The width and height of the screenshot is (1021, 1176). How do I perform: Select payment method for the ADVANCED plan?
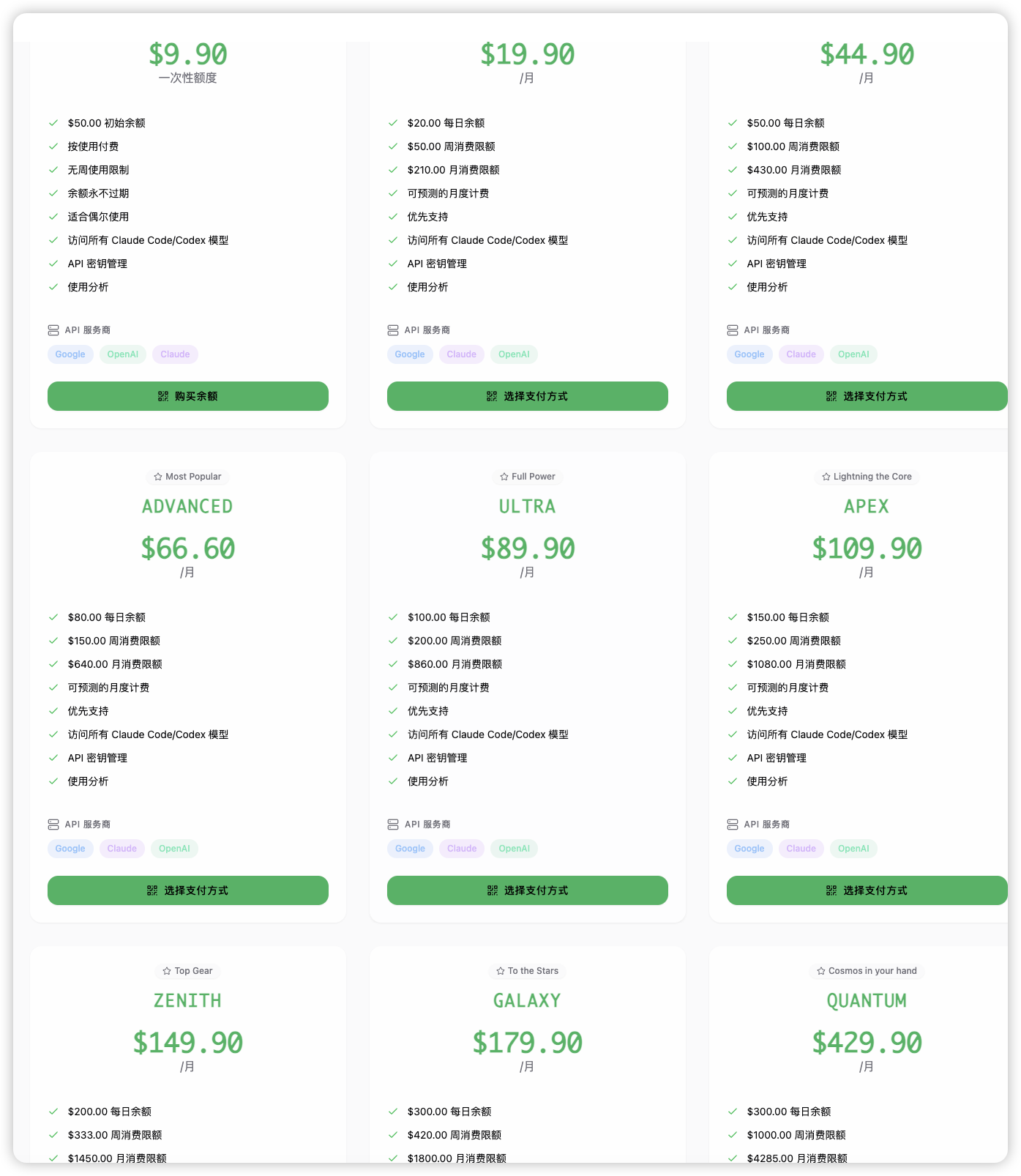click(188, 890)
